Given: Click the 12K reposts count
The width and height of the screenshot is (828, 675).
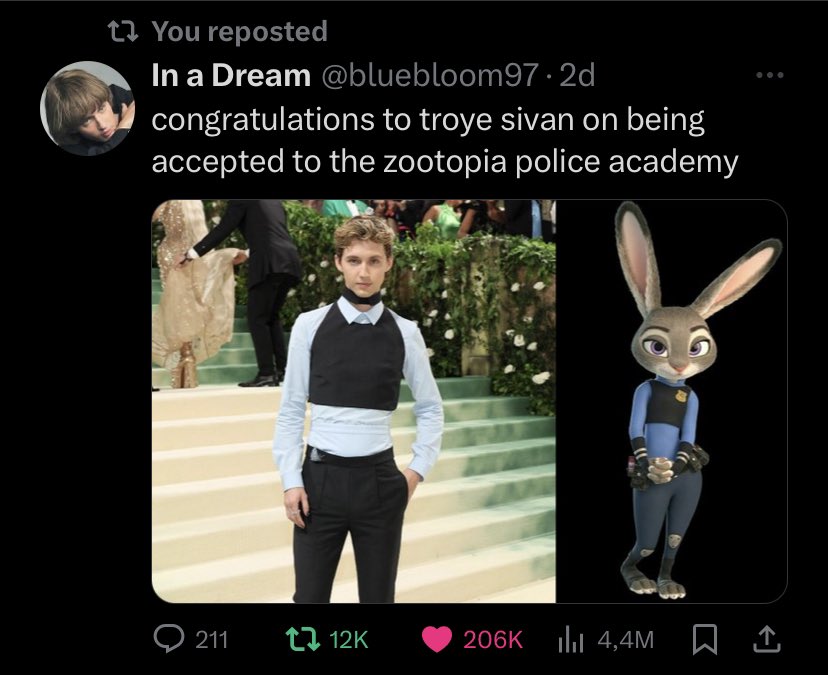Looking at the screenshot, I should point(348,640).
